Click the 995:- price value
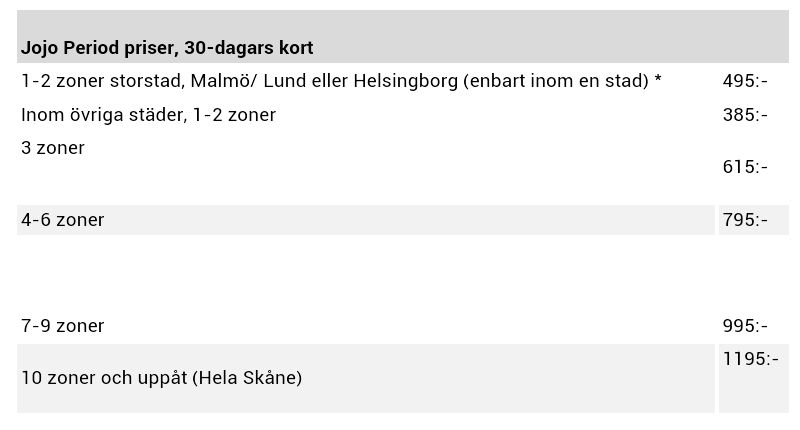Screen dimensions: 800x430 [745, 325]
